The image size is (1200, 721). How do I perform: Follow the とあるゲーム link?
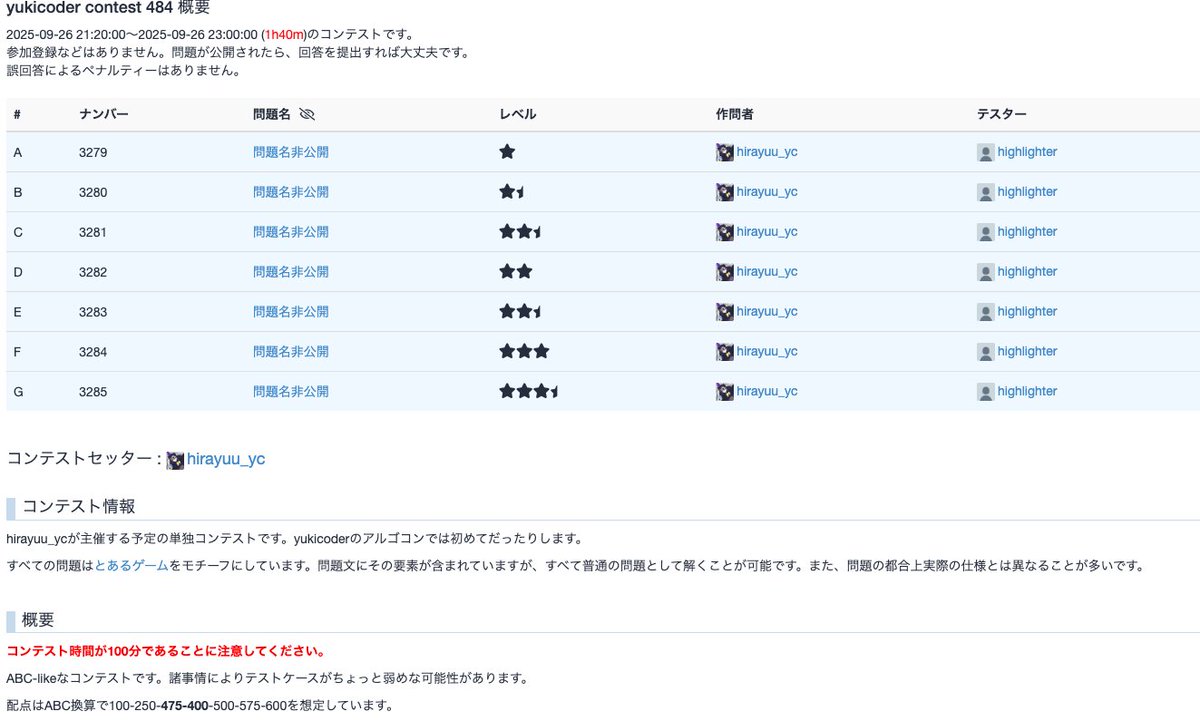(131, 566)
